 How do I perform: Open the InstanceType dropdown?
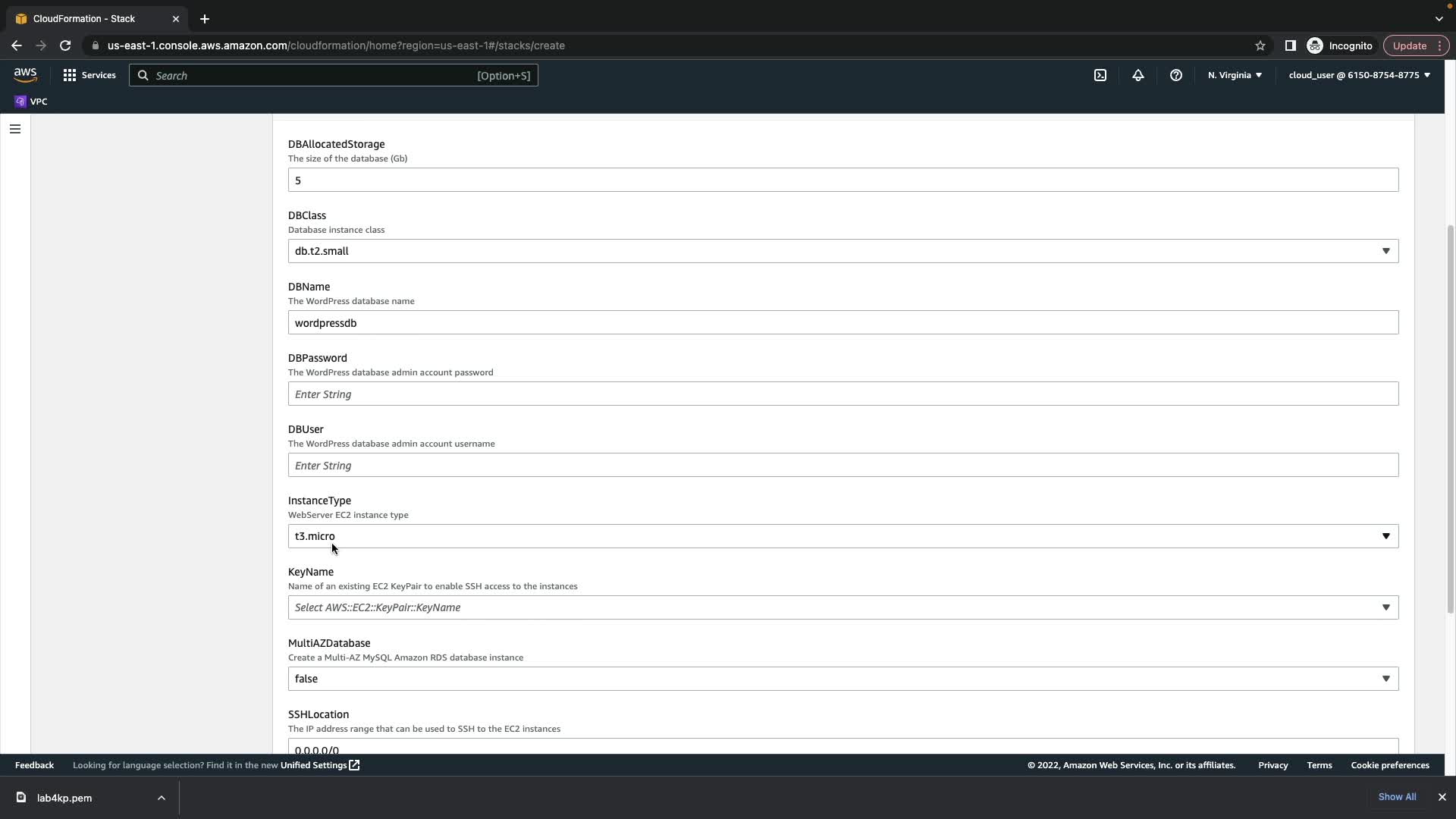click(843, 536)
